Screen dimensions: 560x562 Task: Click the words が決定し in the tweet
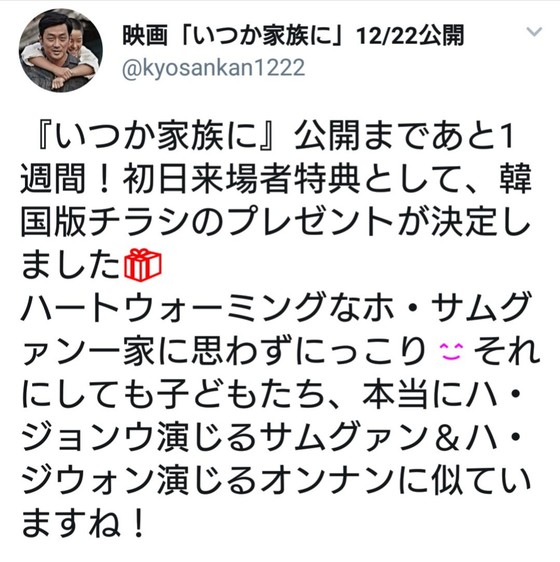tap(464, 222)
